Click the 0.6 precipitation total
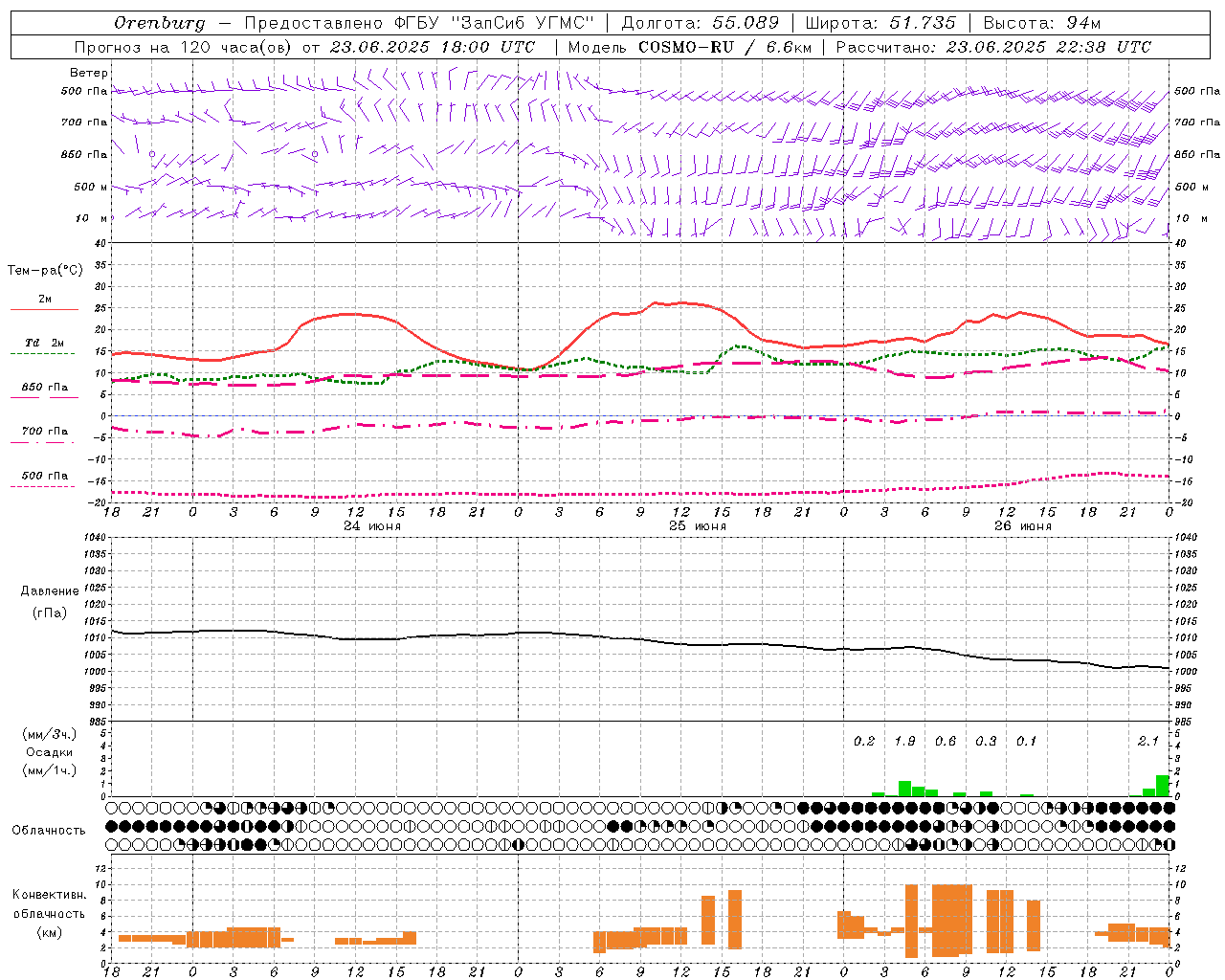The height and width of the screenshot is (980, 1225). (x=946, y=741)
